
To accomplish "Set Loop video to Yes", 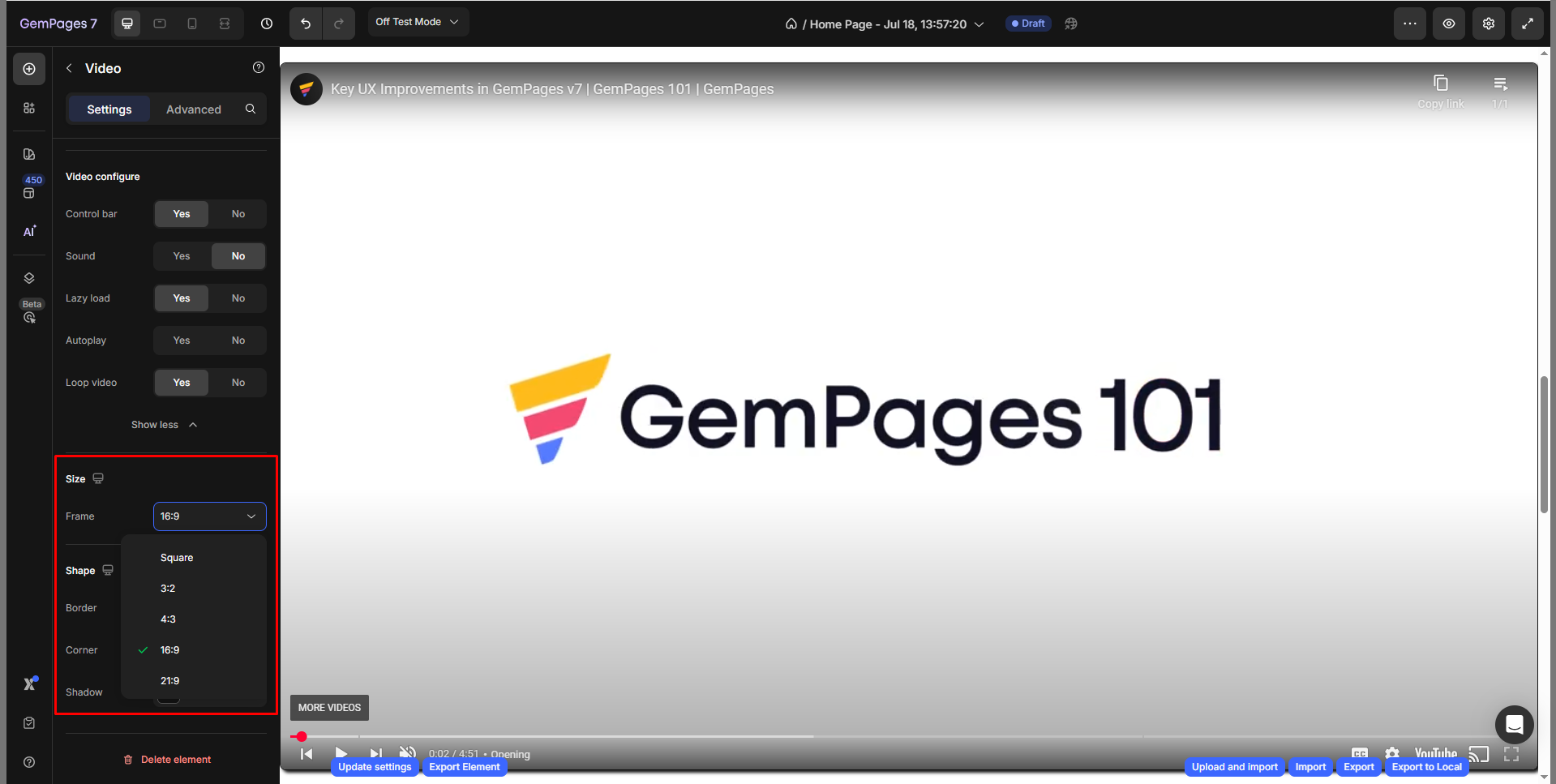I will (182, 383).
